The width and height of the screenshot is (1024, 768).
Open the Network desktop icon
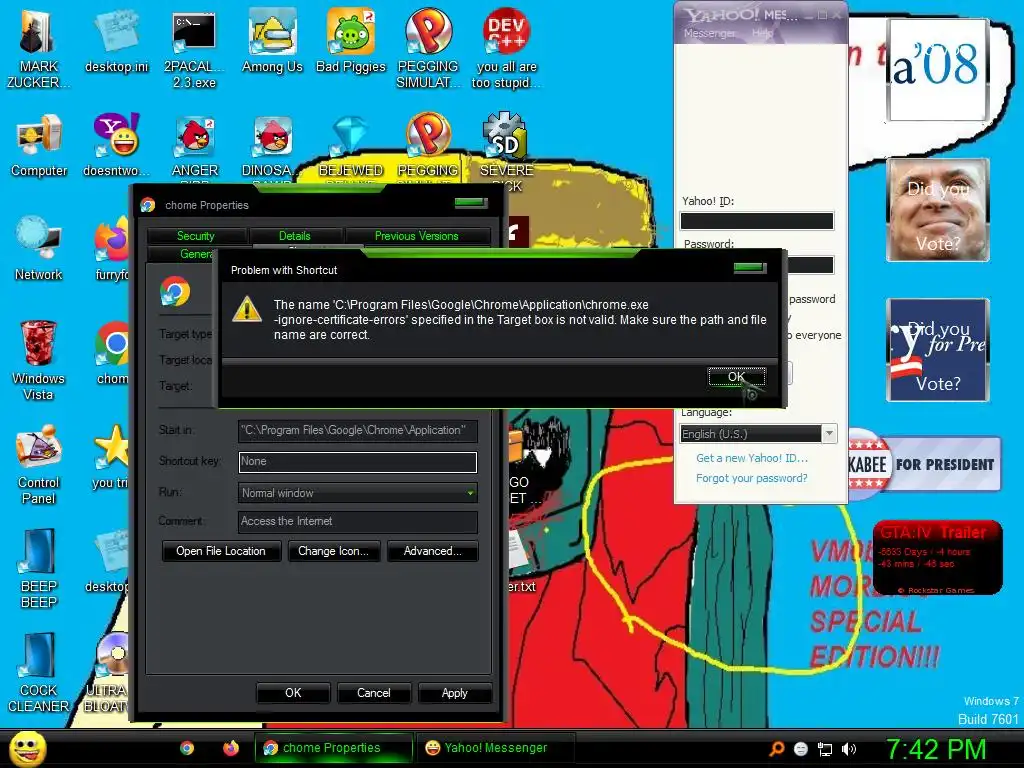click(x=39, y=248)
